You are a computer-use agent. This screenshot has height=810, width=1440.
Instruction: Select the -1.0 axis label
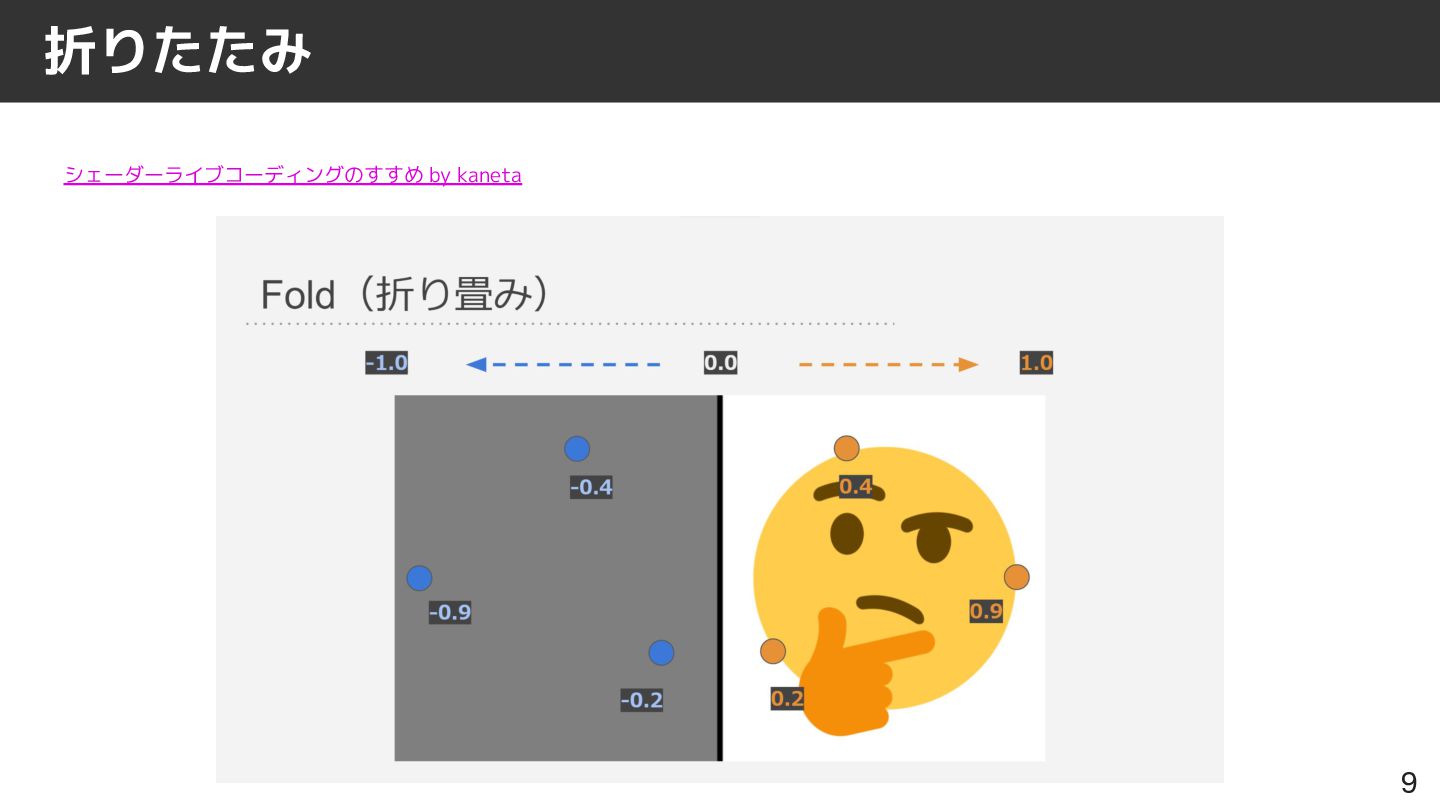386,363
